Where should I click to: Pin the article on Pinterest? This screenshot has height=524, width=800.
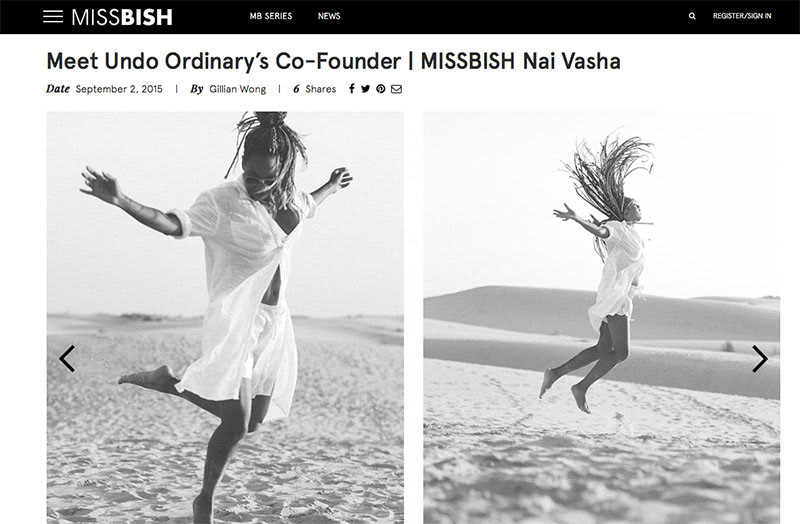[381, 89]
